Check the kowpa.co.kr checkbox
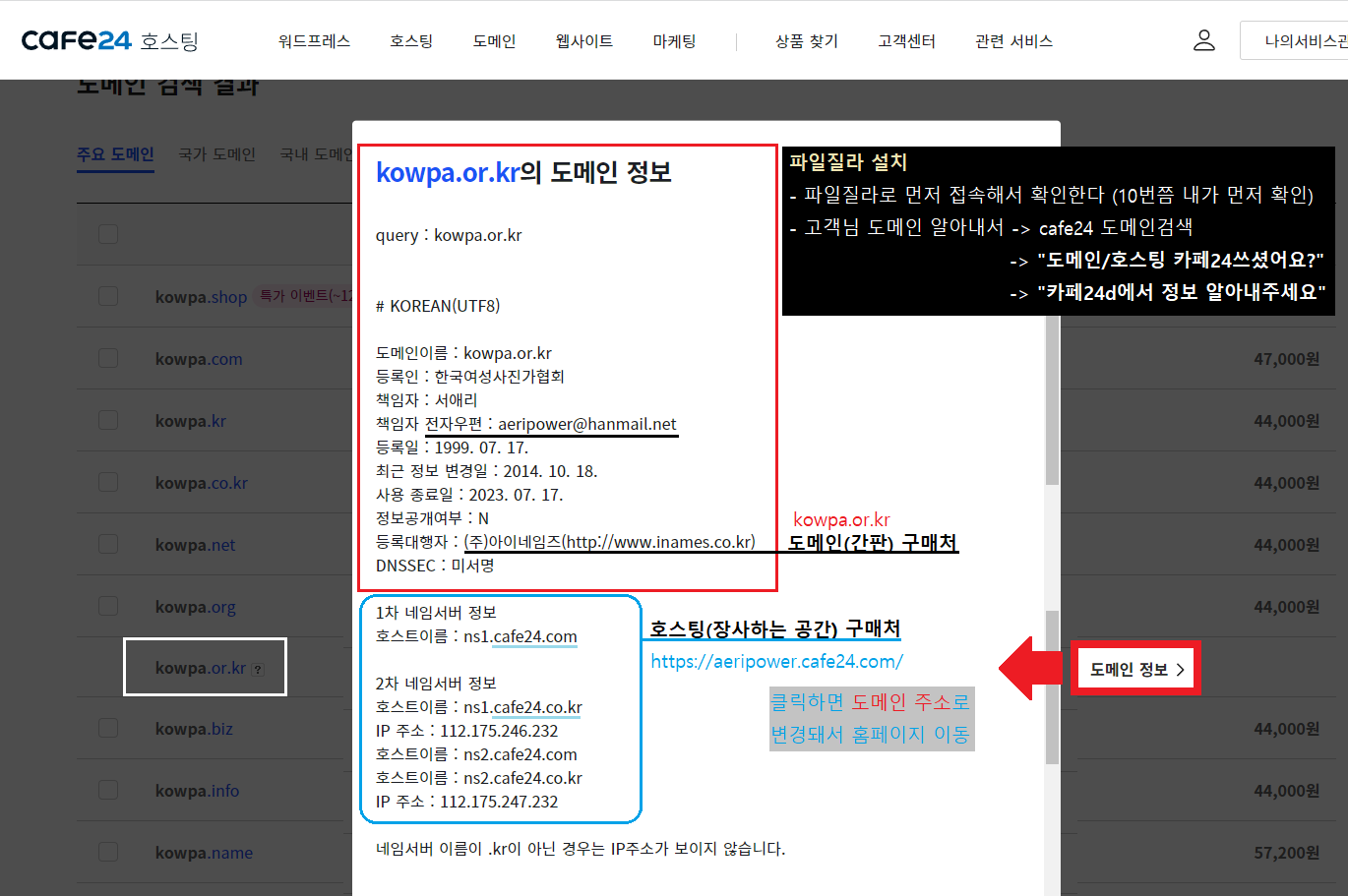 (108, 482)
